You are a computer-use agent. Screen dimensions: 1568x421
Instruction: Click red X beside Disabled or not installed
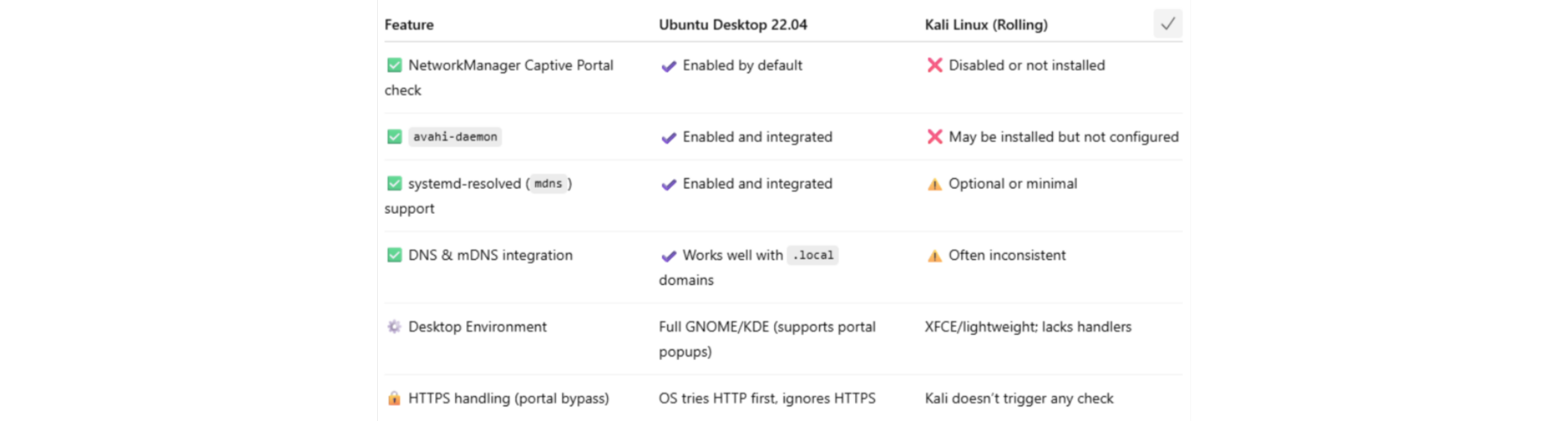pyautogui.click(x=934, y=65)
